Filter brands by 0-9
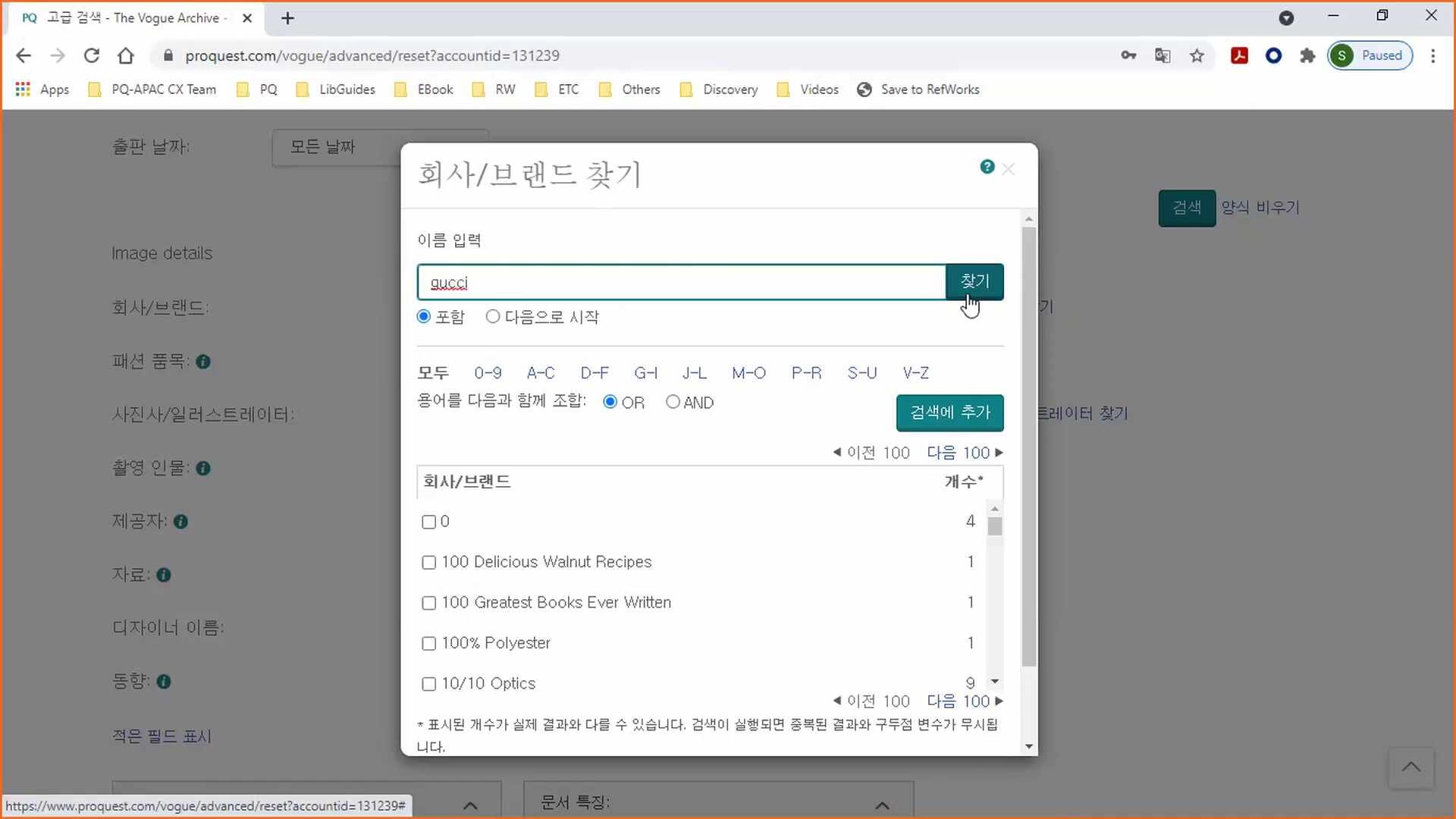The width and height of the screenshot is (1456, 819). (488, 372)
